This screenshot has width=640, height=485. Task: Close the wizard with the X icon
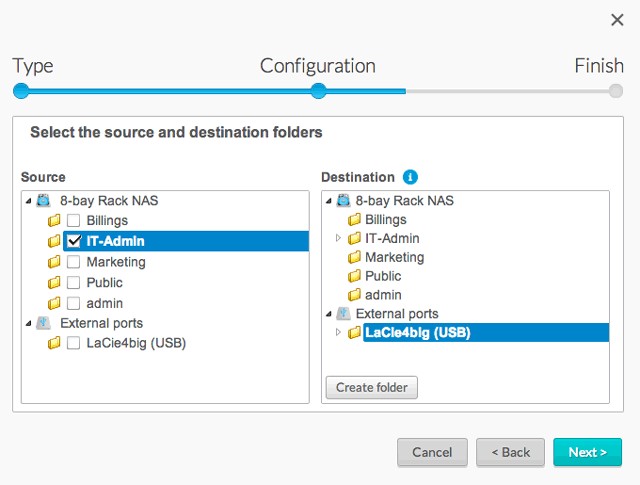[617, 20]
